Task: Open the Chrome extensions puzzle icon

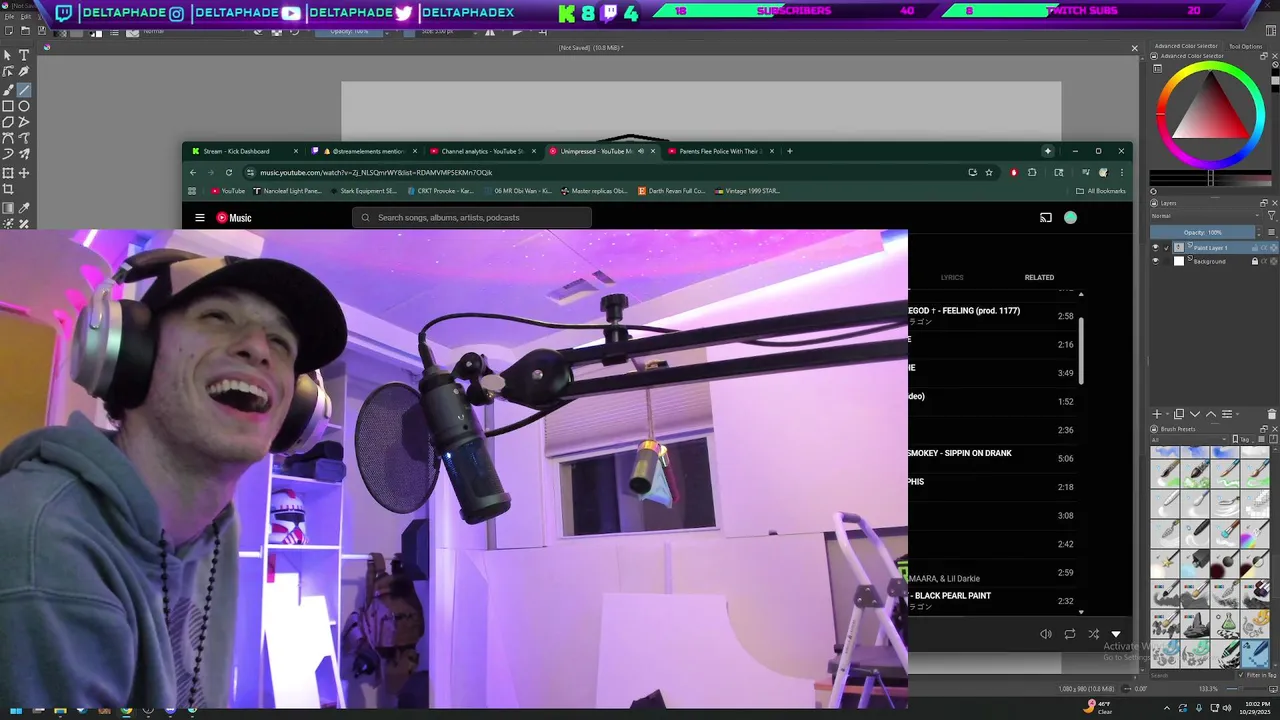Action: point(1032,172)
